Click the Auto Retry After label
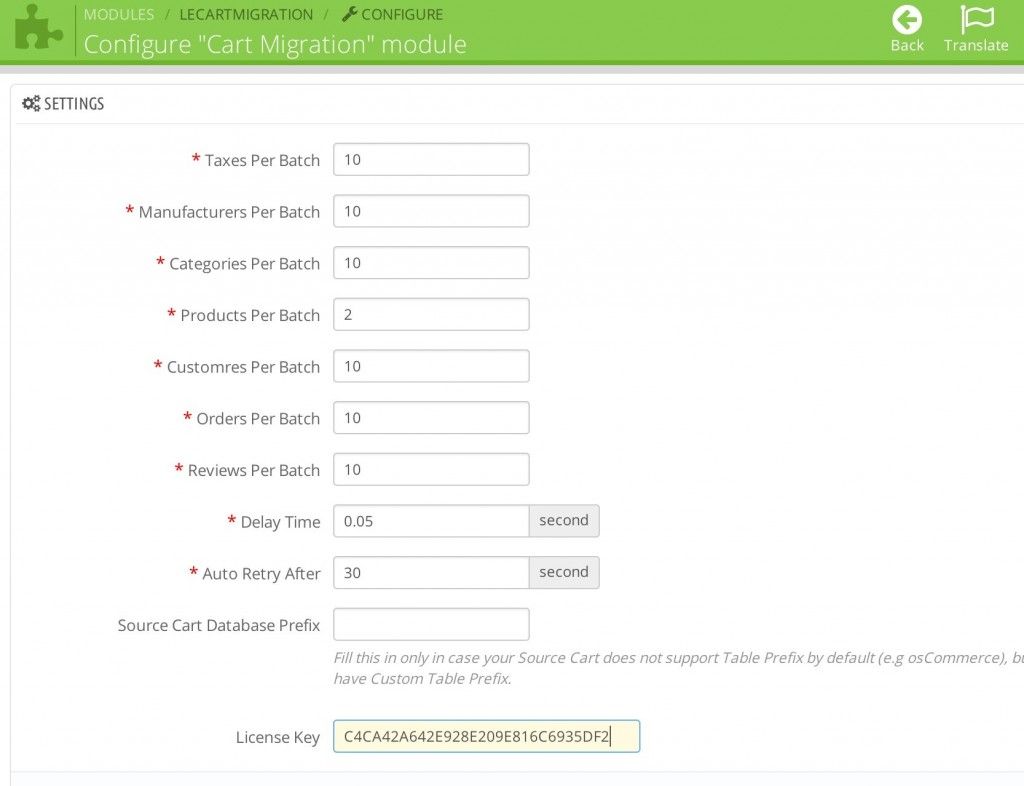Image resolution: width=1024 pixels, height=786 pixels. [x=261, y=574]
